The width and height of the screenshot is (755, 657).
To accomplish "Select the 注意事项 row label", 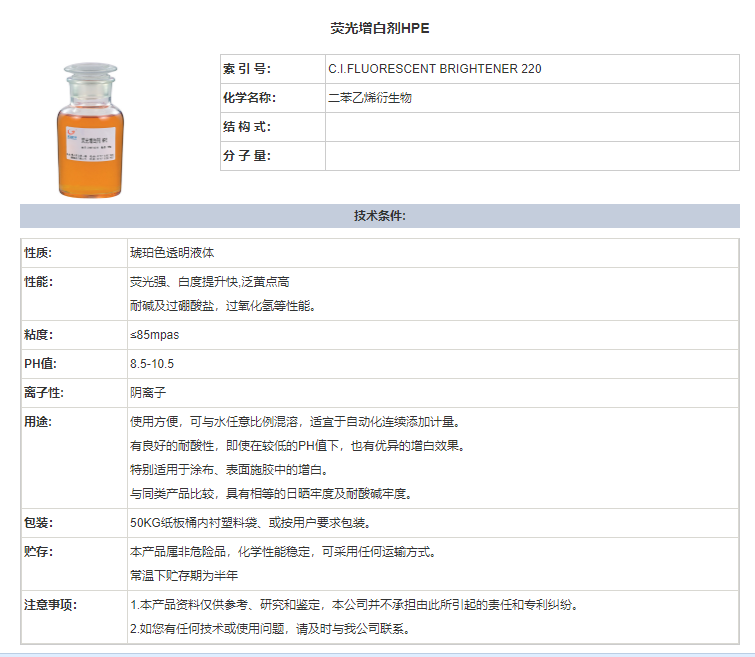I will (51, 605).
